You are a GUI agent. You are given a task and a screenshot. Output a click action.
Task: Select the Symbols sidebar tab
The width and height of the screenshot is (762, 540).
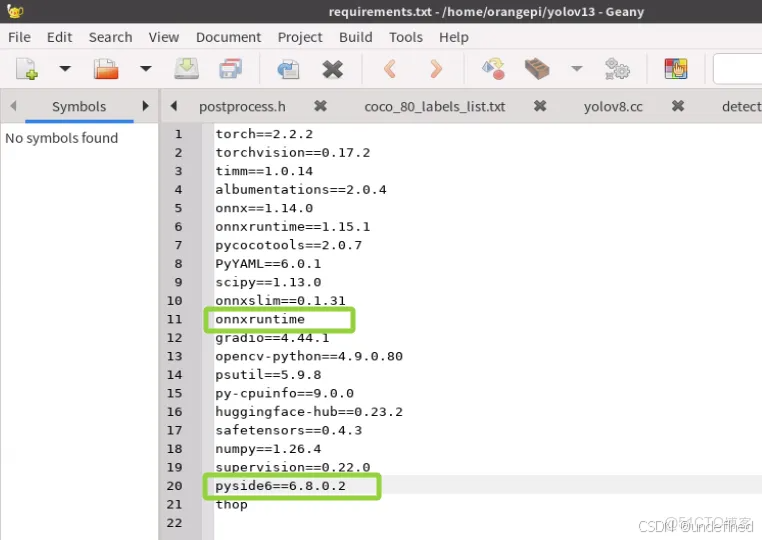click(79, 106)
